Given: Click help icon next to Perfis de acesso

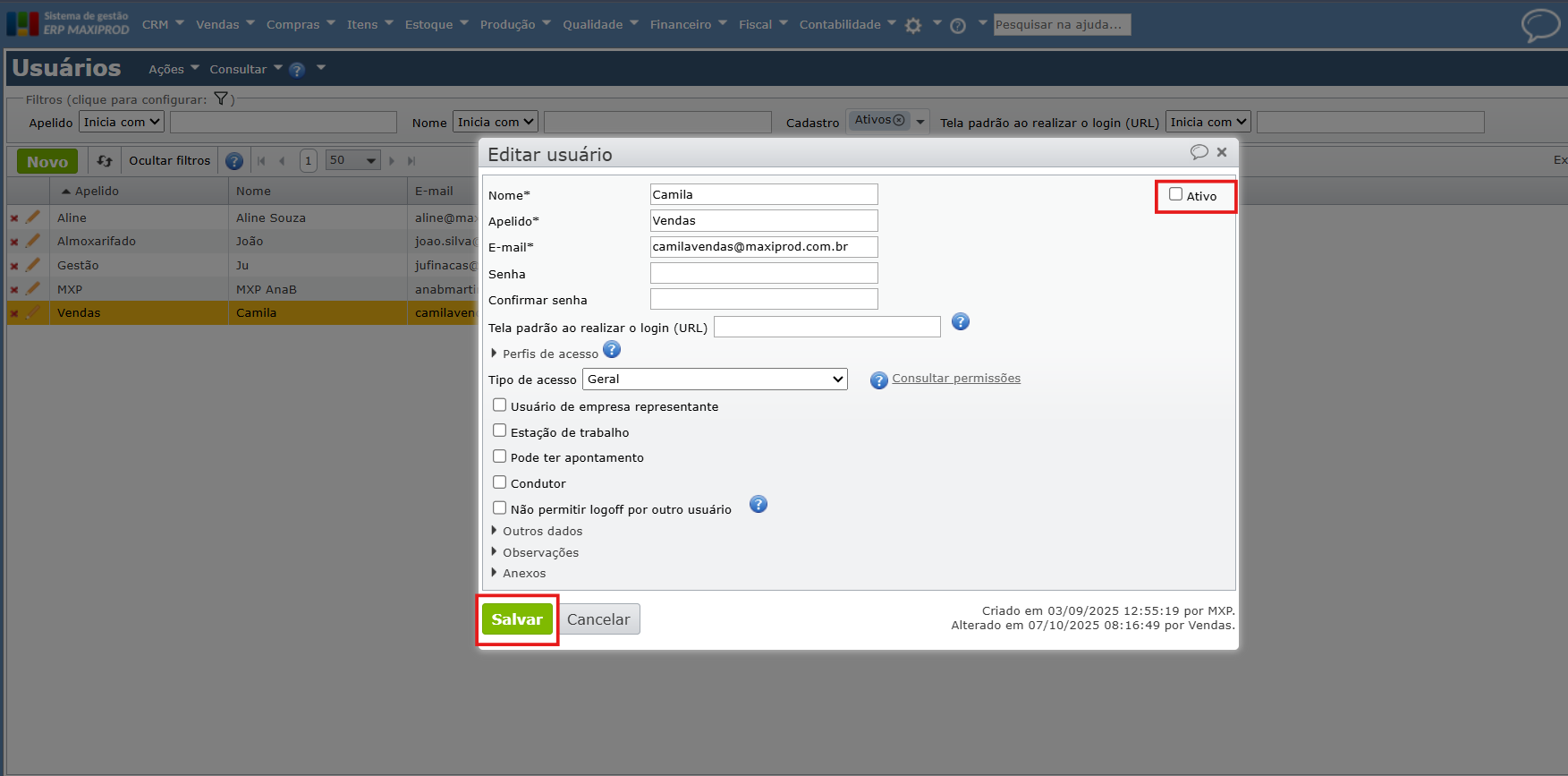Looking at the screenshot, I should point(612,349).
